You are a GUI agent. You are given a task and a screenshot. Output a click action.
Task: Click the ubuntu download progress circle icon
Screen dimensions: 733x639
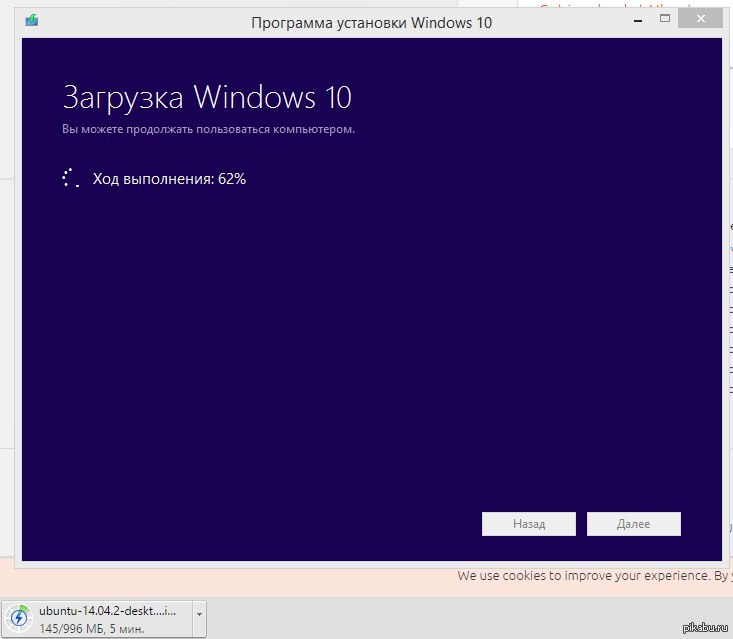point(19,618)
